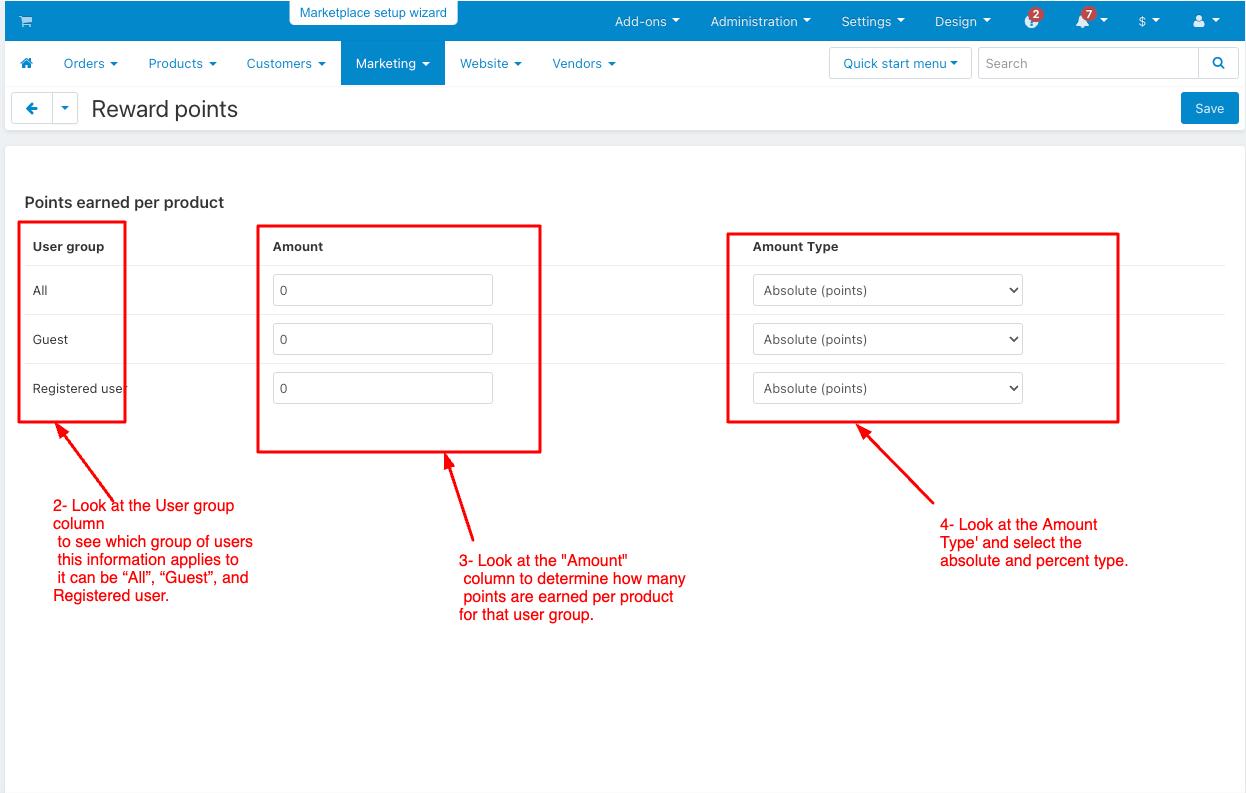Open the Marketing menu
Viewport: 1246px width, 793px height.
(x=392, y=63)
